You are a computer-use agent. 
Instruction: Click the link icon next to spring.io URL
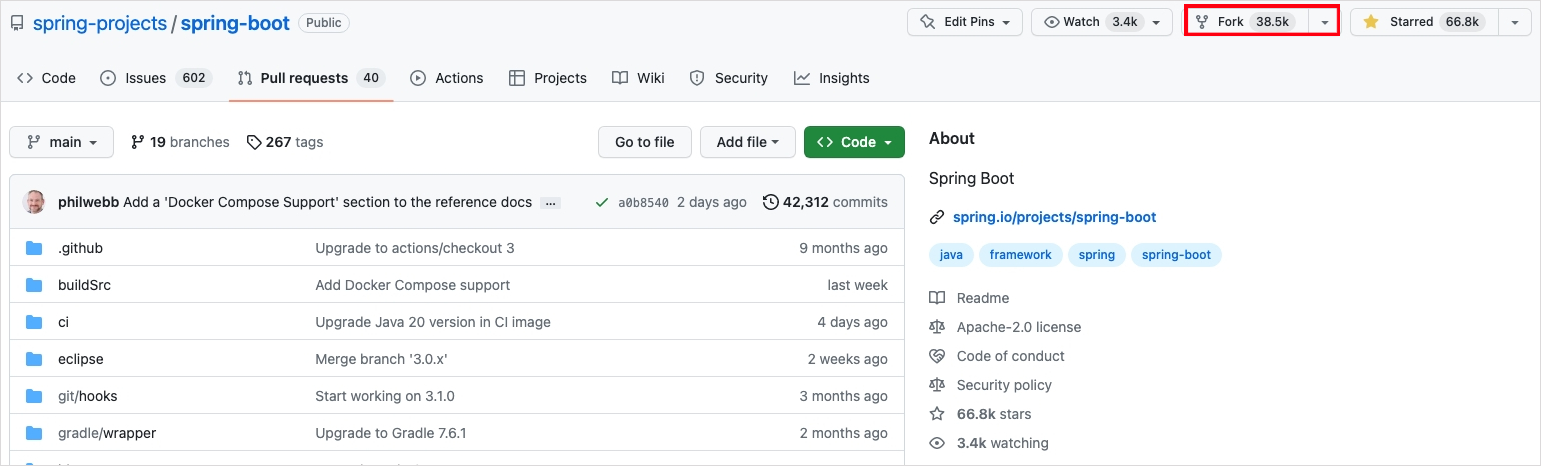(937, 217)
